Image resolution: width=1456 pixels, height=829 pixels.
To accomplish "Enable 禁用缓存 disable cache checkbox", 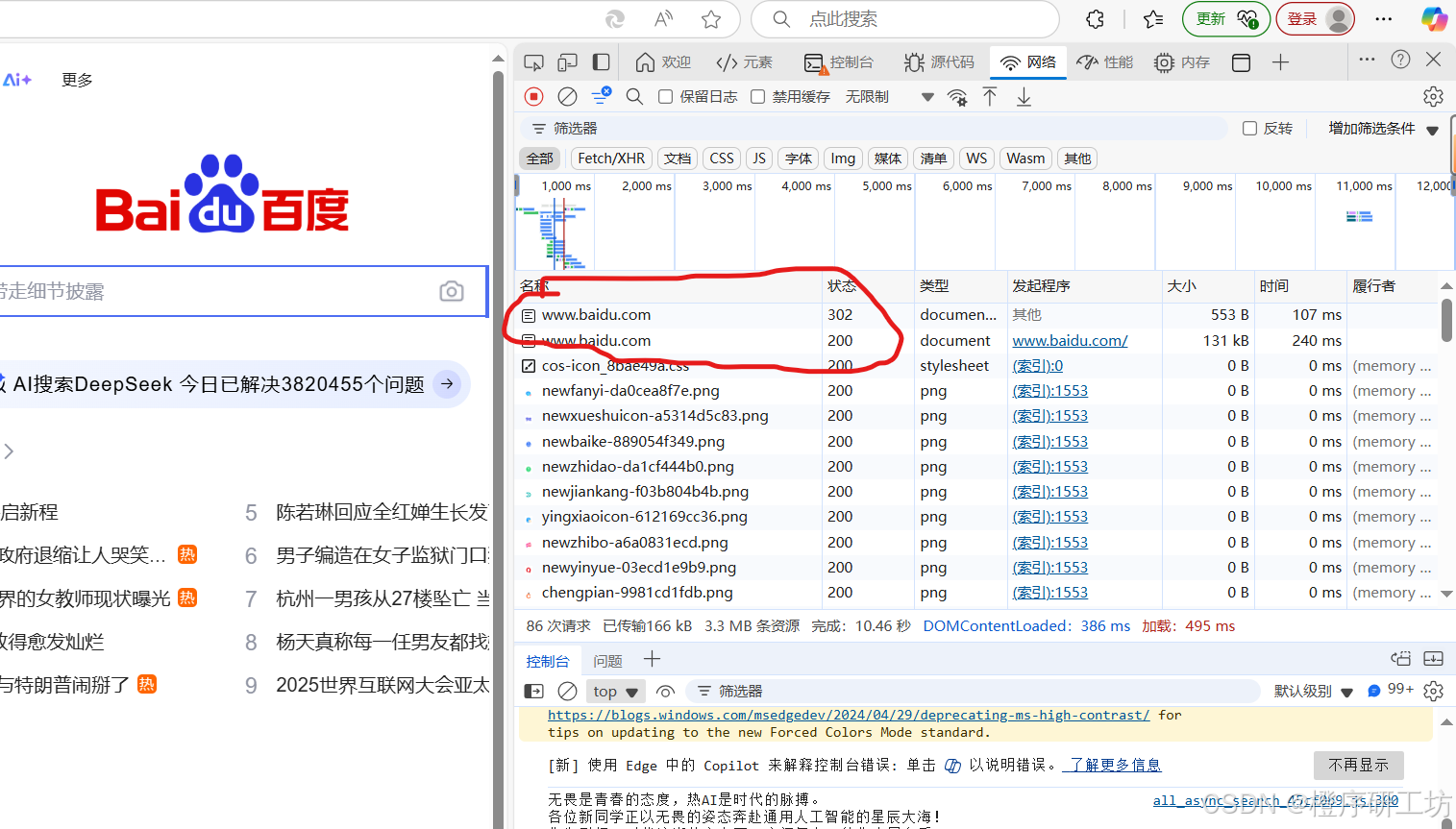I will click(757, 96).
